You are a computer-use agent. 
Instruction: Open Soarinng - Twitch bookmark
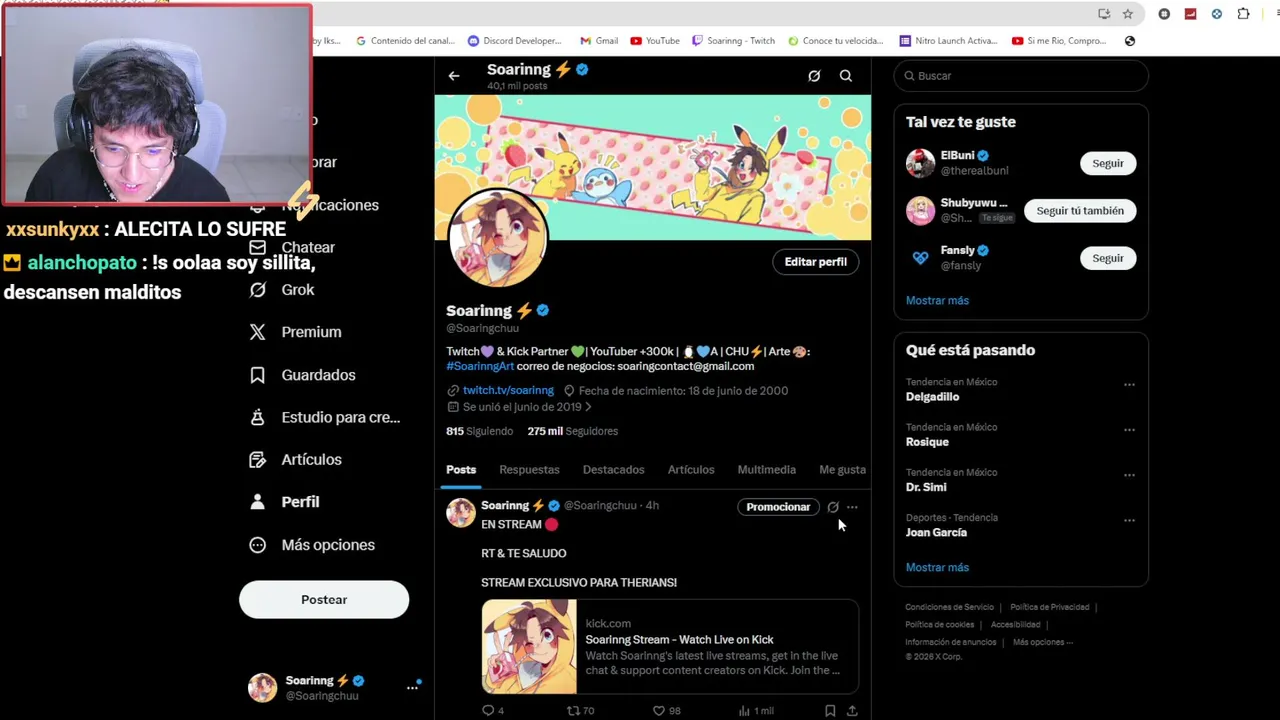(734, 41)
